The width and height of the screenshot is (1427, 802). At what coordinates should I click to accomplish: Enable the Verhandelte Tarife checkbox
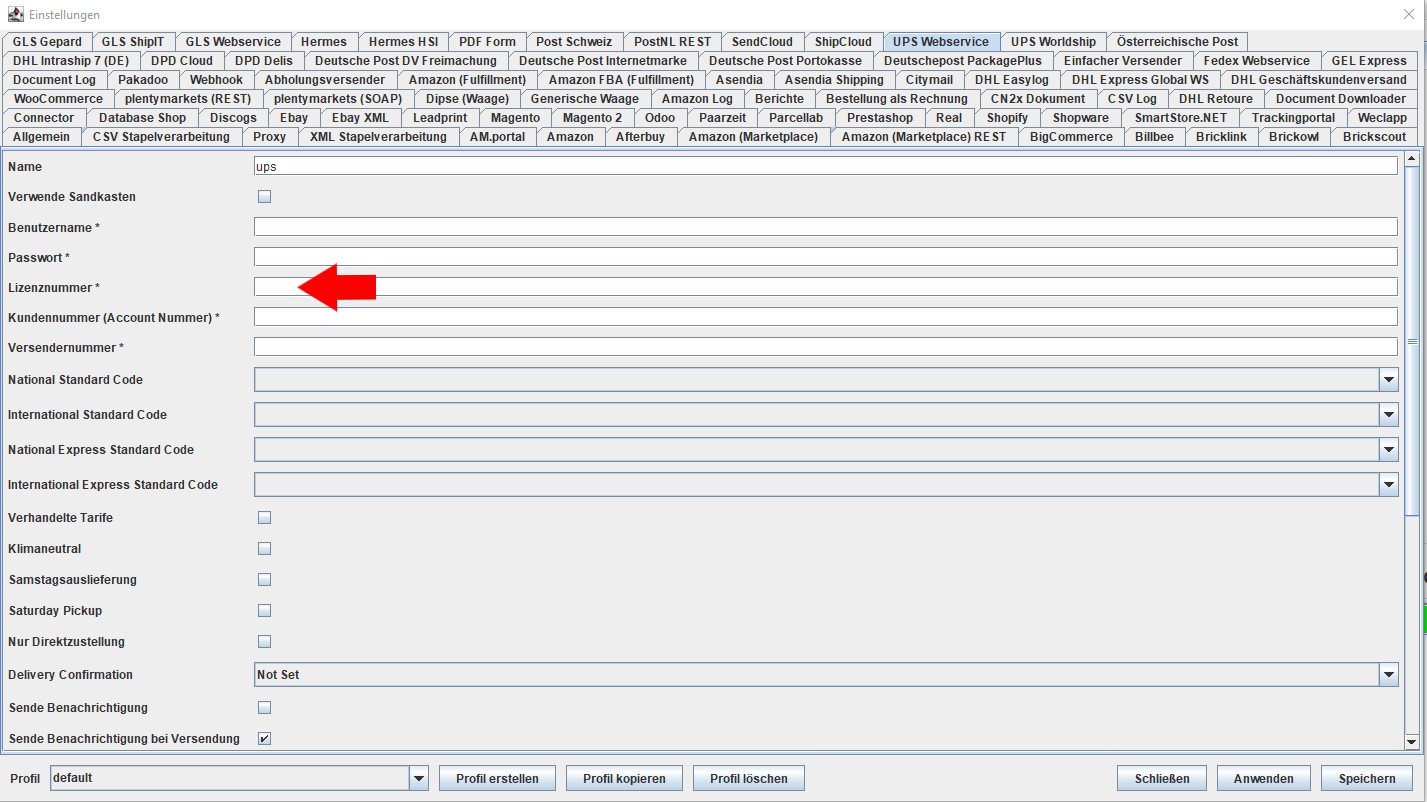(x=264, y=518)
